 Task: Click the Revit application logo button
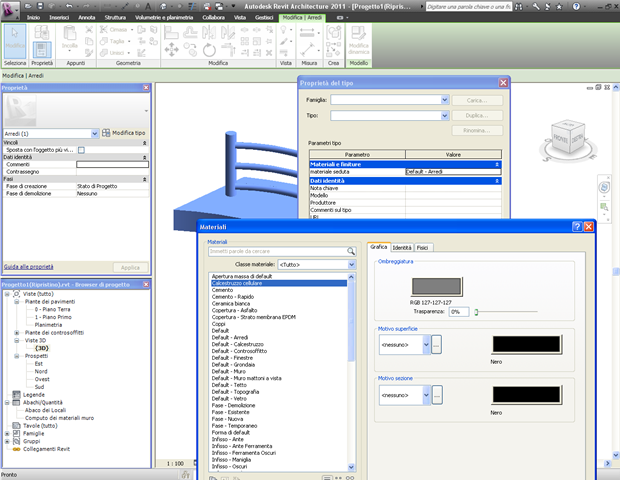pyautogui.click(x=11, y=8)
